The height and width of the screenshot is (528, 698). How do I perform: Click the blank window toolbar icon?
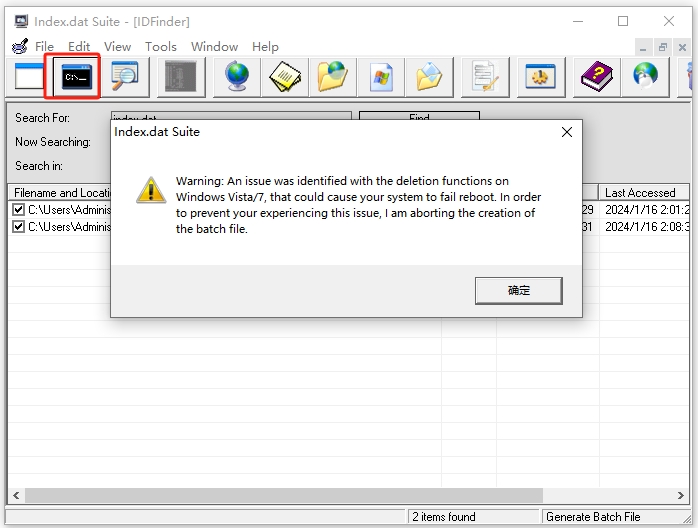28,77
